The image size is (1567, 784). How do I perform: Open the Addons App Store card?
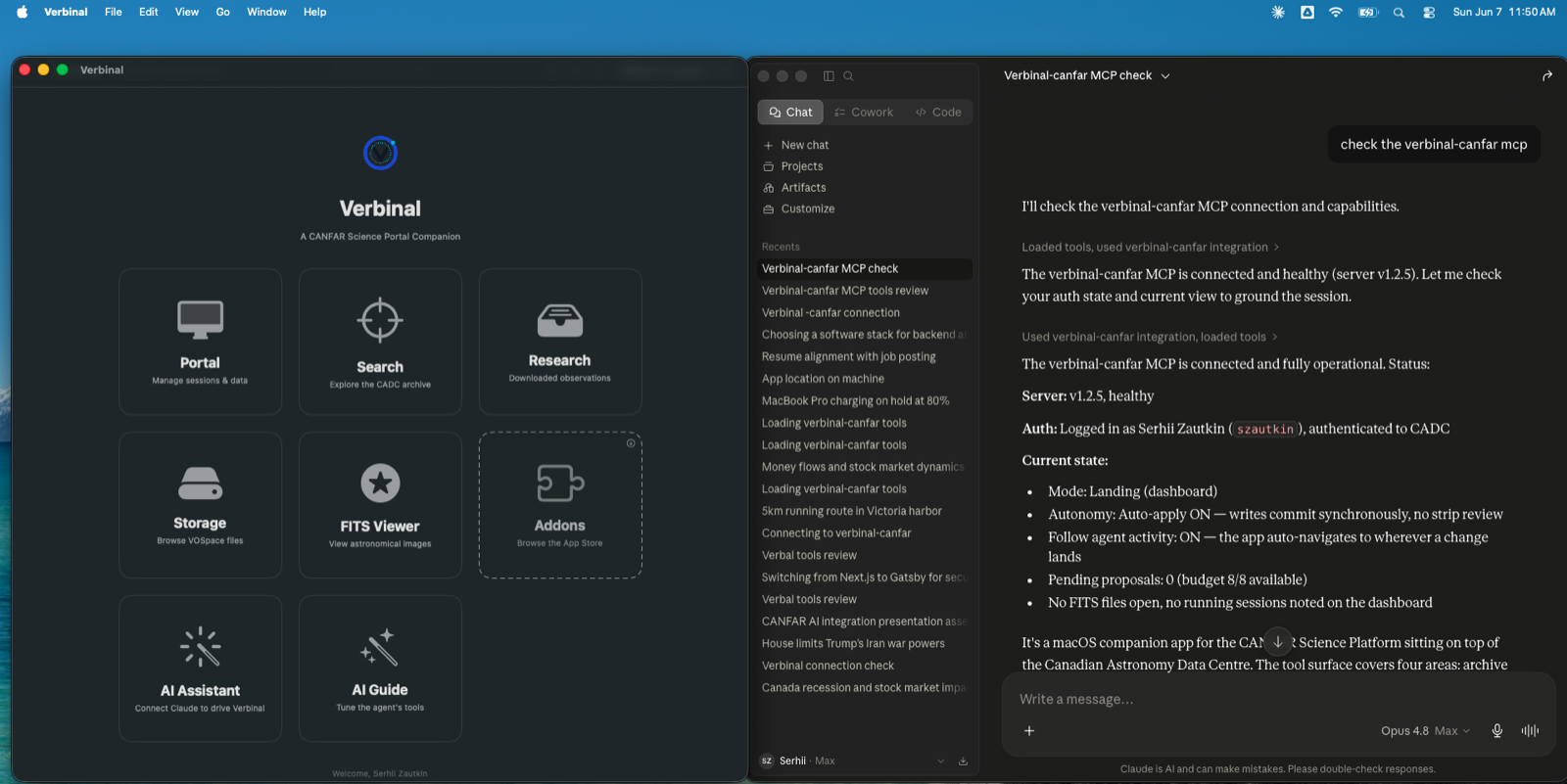click(x=560, y=505)
